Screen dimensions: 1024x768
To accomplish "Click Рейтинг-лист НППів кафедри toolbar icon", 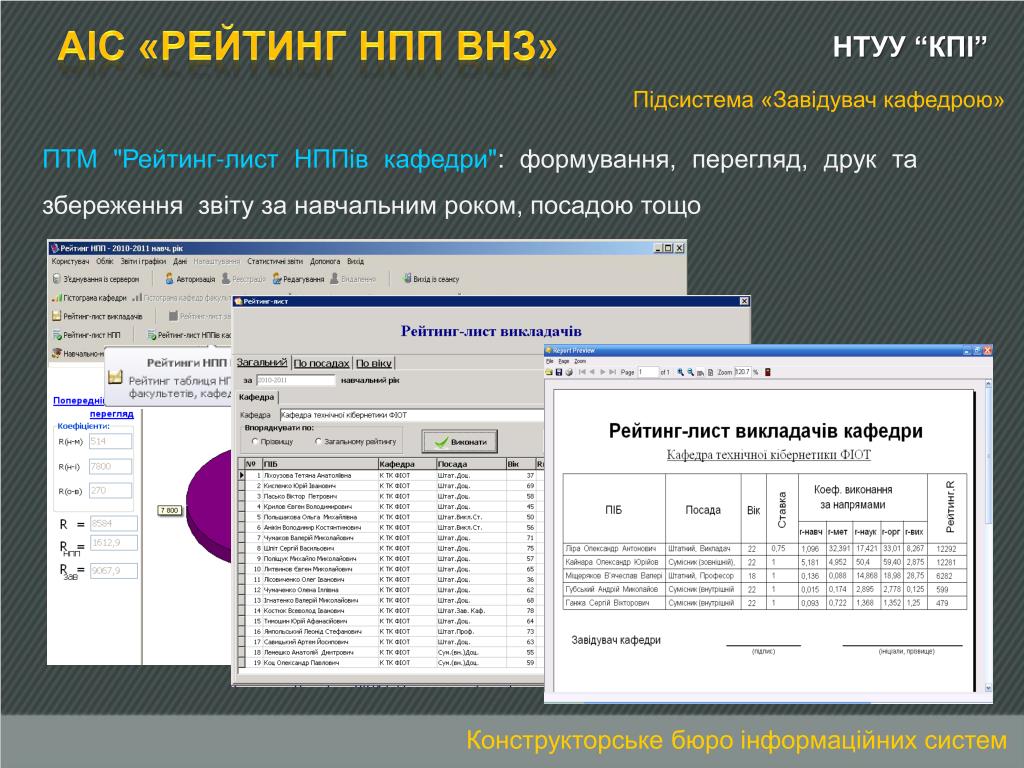I will tap(152, 335).
